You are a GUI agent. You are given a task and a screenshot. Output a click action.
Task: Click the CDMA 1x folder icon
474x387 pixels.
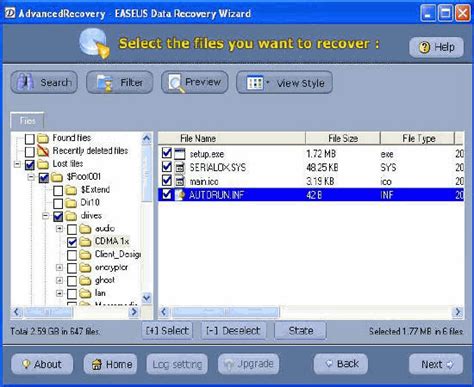tap(85, 242)
